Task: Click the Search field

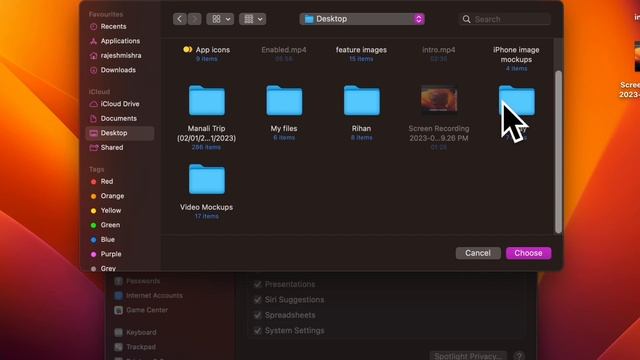Action: pos(504,19)
